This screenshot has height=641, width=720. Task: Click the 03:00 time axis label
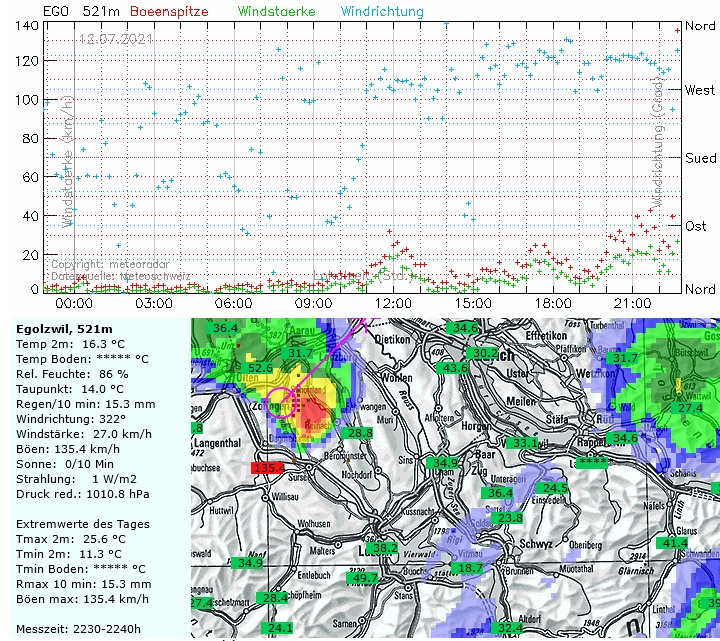[154, 303]
